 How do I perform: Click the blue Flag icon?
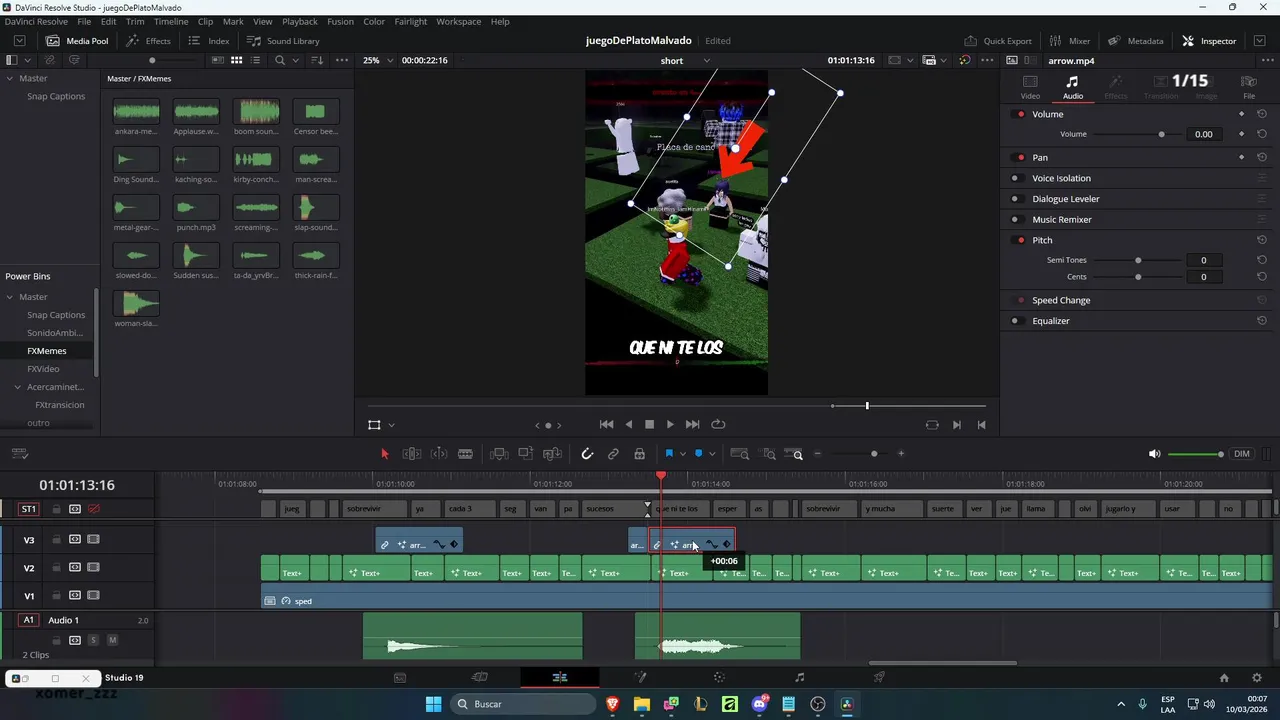[x=669, y=454]
